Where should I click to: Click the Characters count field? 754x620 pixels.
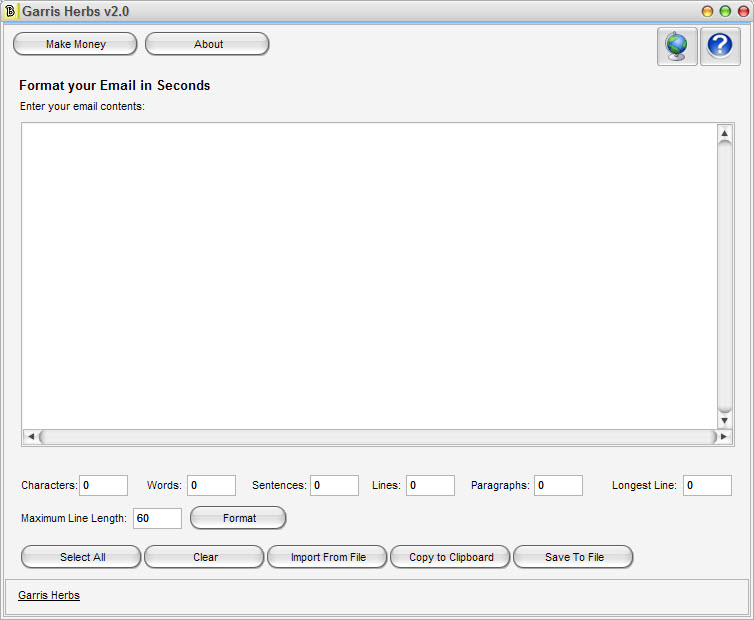[104, 485]
